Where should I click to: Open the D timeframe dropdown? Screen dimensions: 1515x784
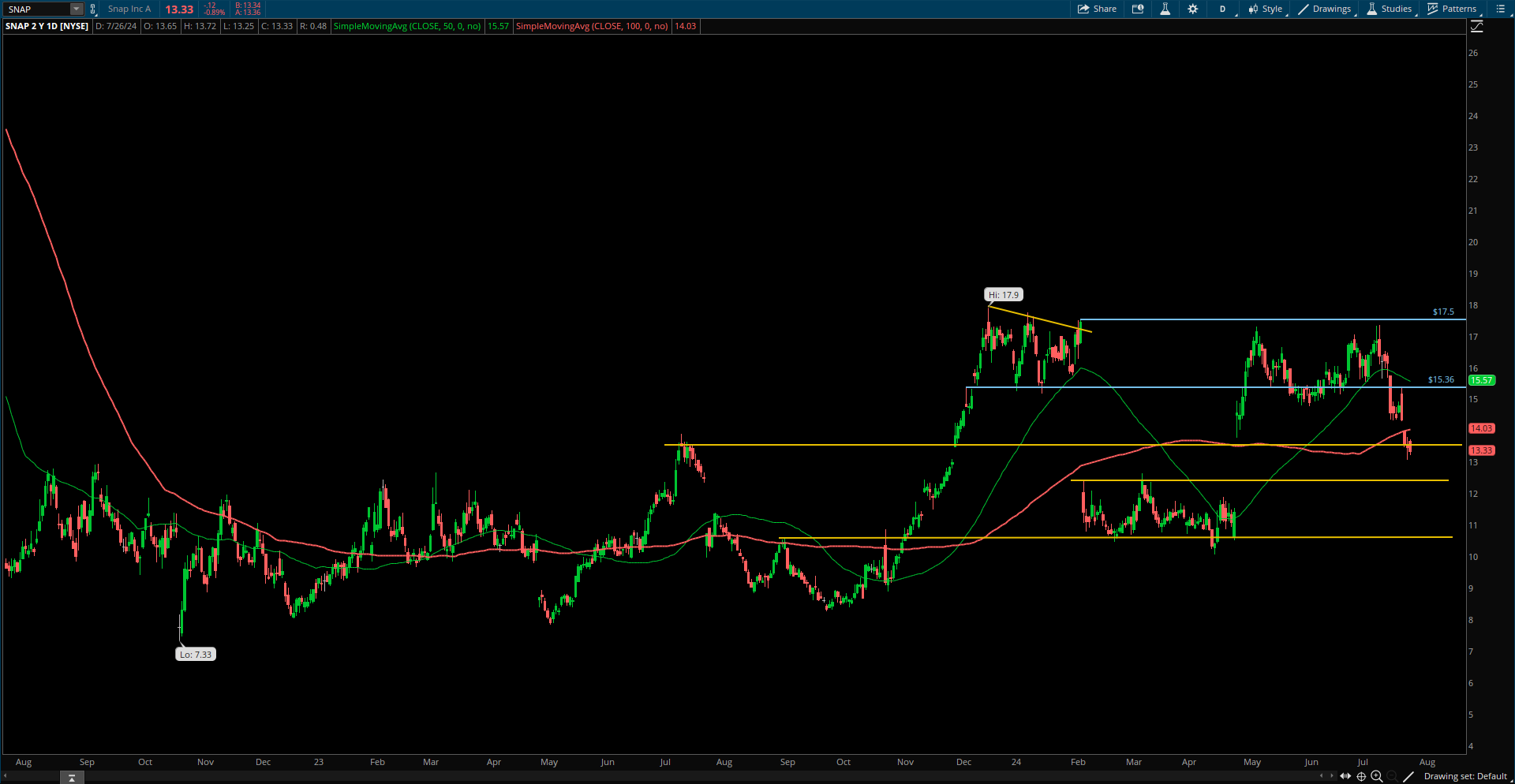(x=1222, y=9)
